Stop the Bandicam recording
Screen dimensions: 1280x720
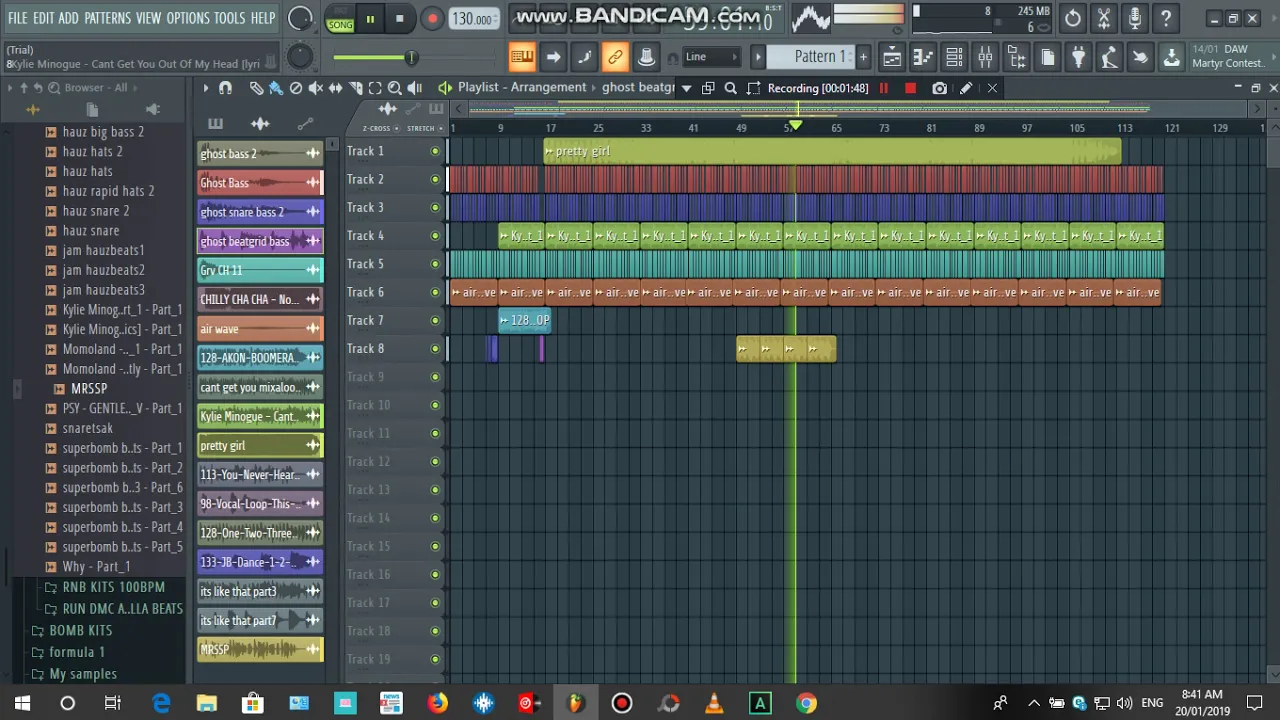point(910,88)
